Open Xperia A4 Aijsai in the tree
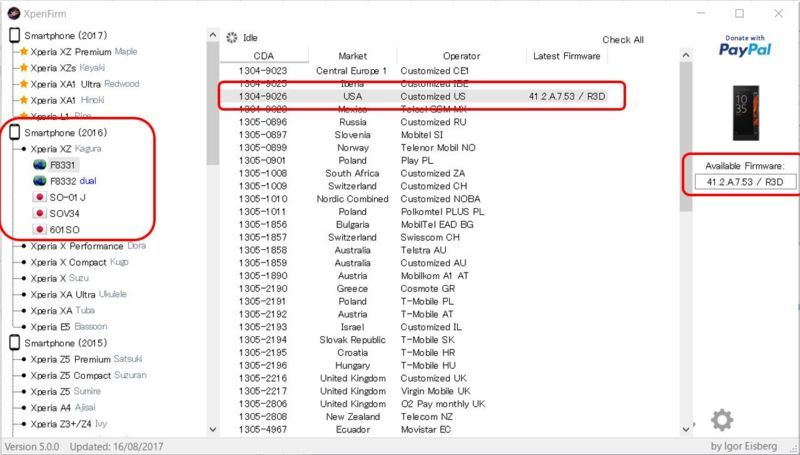The image size is (800, 455). pos(63,408)
